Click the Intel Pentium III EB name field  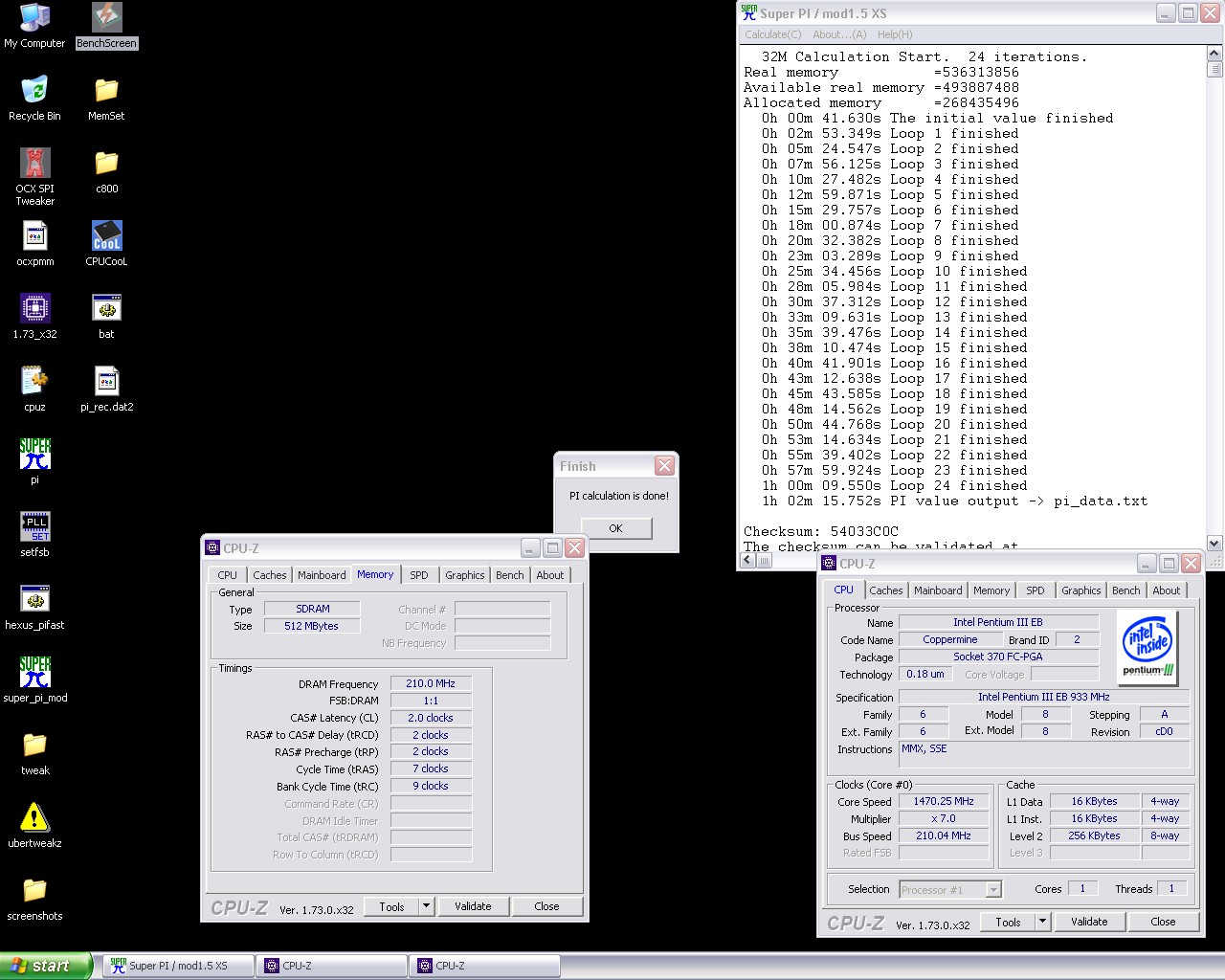pyautogui.click(x=998, y=622)
